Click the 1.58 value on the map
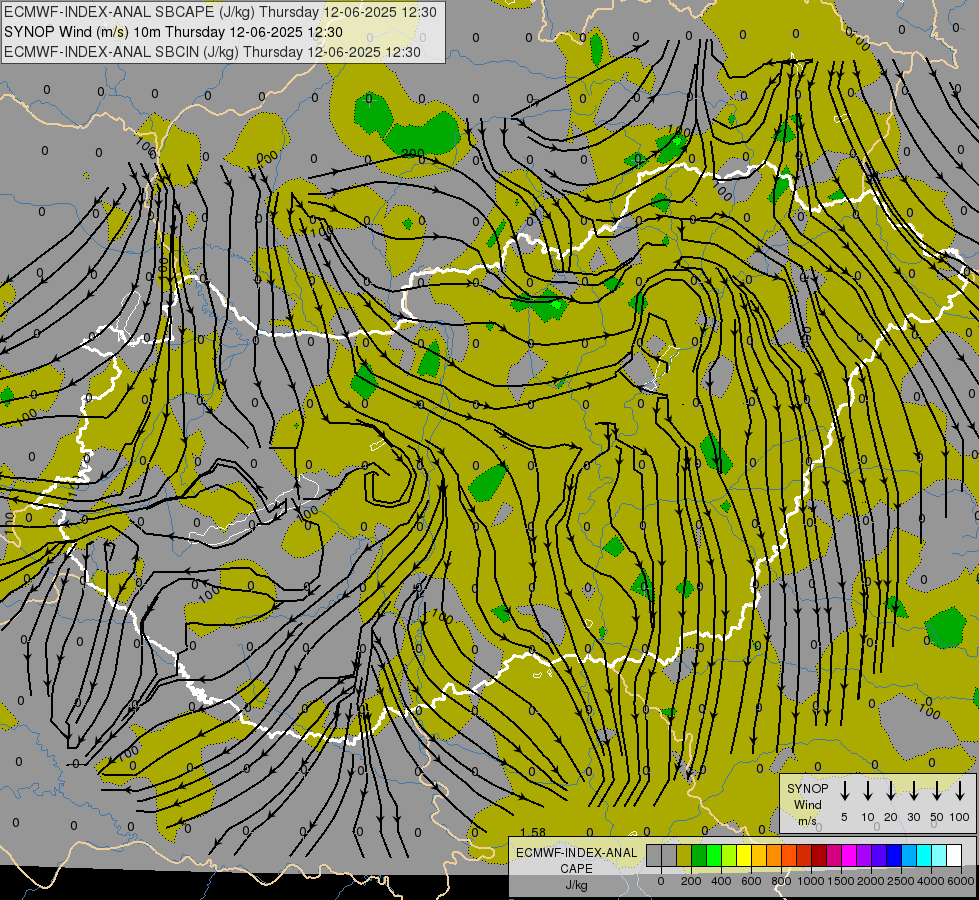This screenshot has width=979, height=900. click(533, 833)
